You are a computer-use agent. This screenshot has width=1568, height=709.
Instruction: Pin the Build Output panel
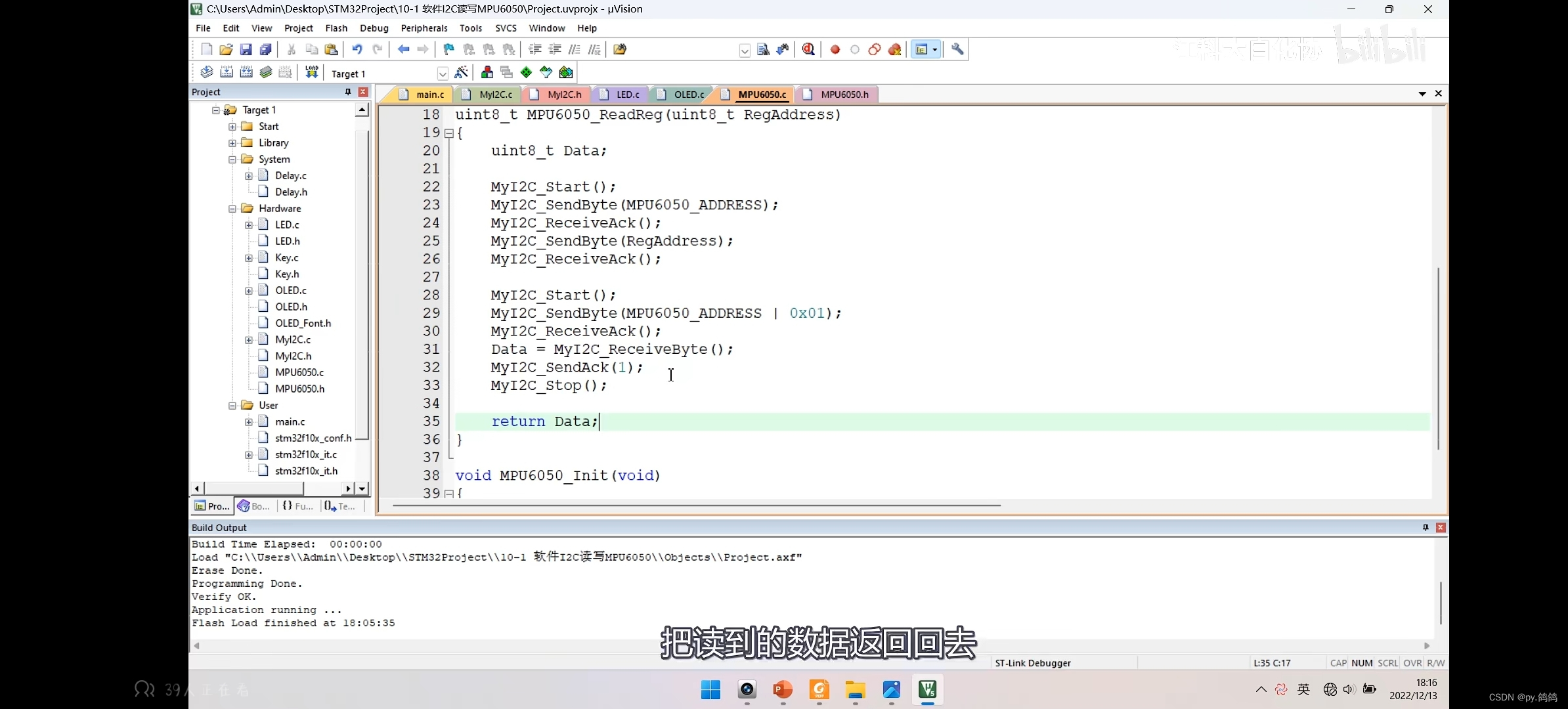1426,527
